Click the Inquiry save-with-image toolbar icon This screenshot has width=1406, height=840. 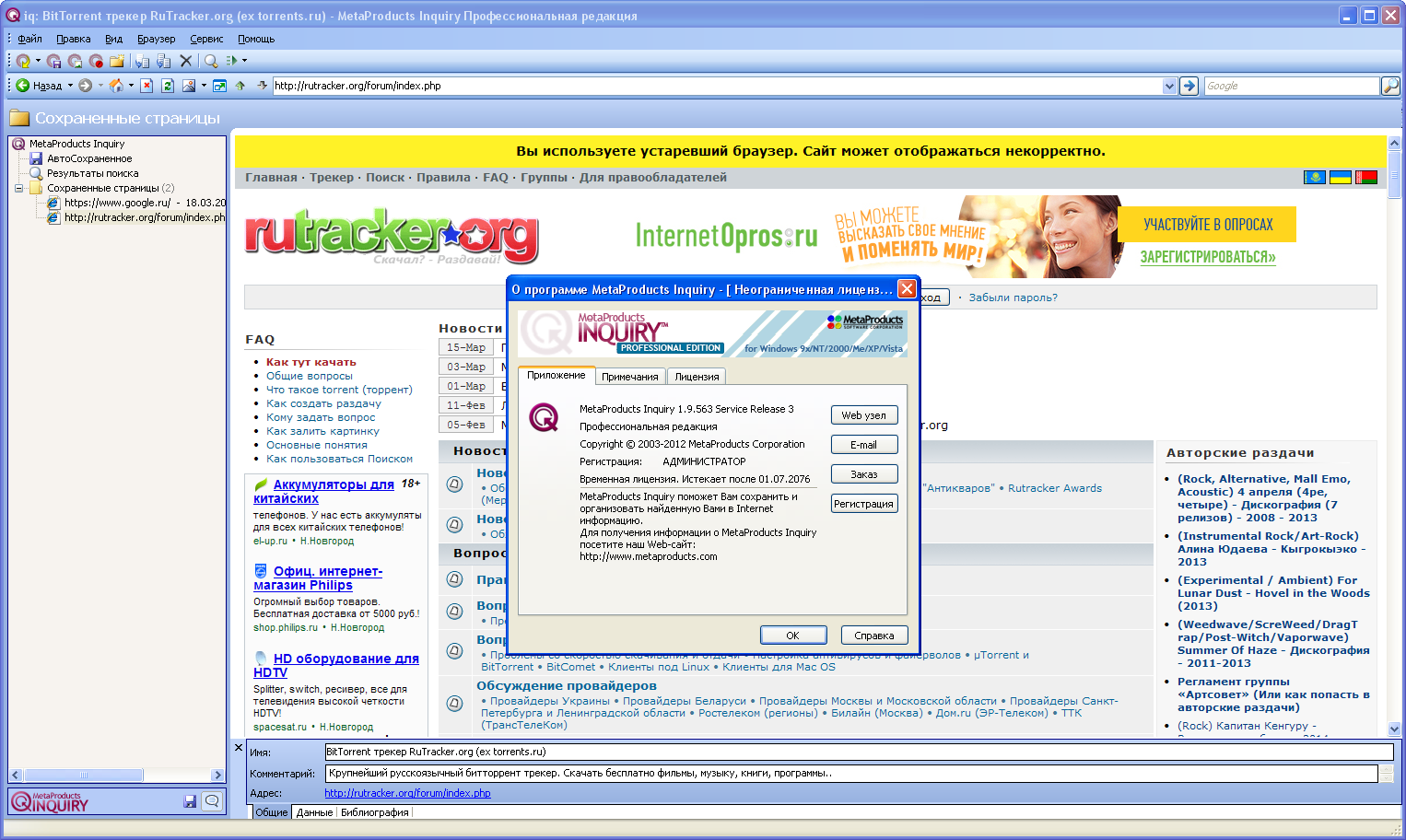(x=75, y=61)
